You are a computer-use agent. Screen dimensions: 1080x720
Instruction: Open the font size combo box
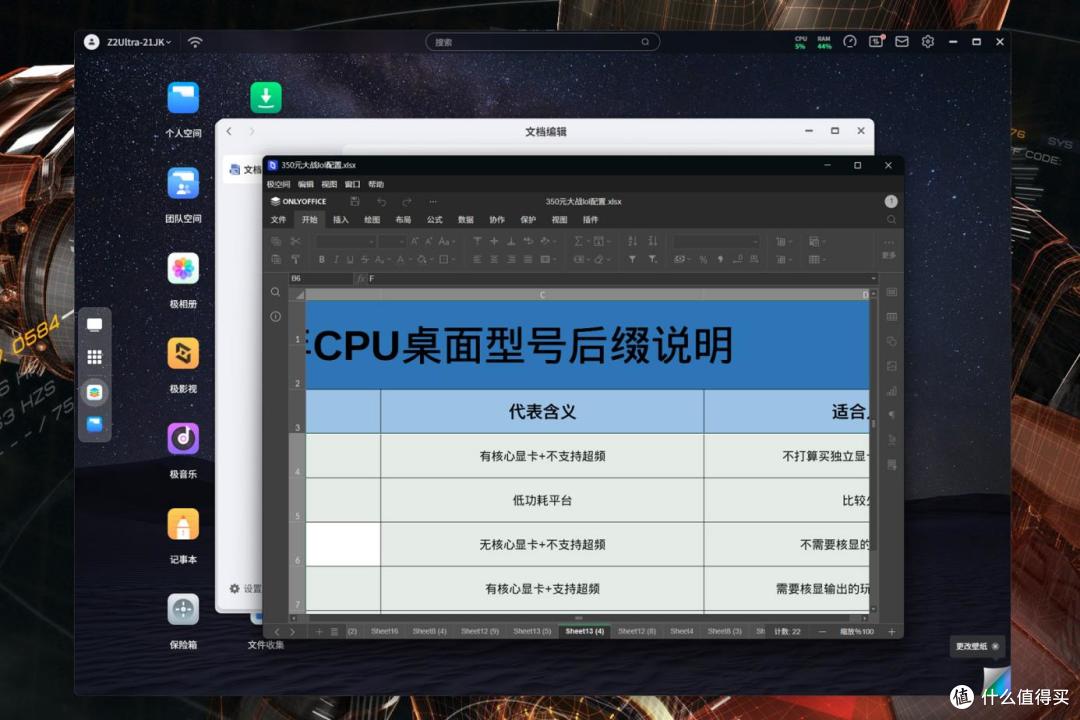(392, 242)
